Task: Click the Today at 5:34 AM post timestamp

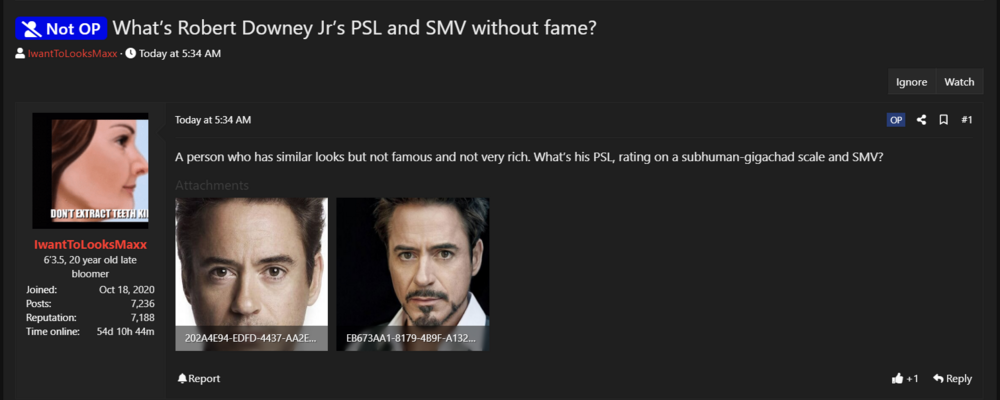Action: click(213, 120)
